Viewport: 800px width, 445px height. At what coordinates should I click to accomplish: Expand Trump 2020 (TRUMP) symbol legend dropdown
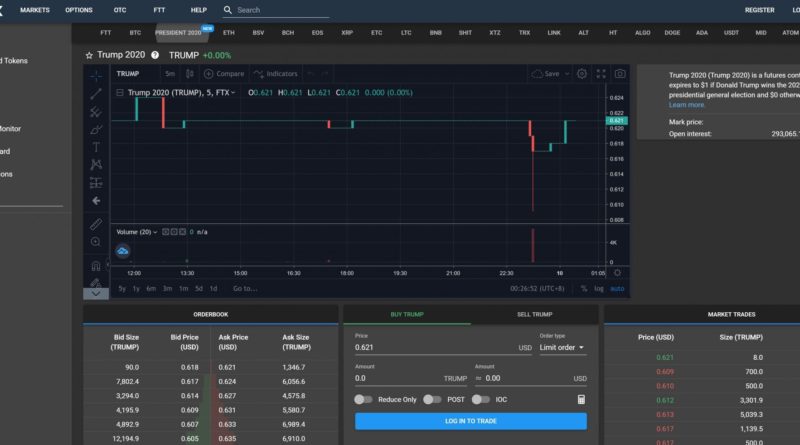click(x=233, y=93)
